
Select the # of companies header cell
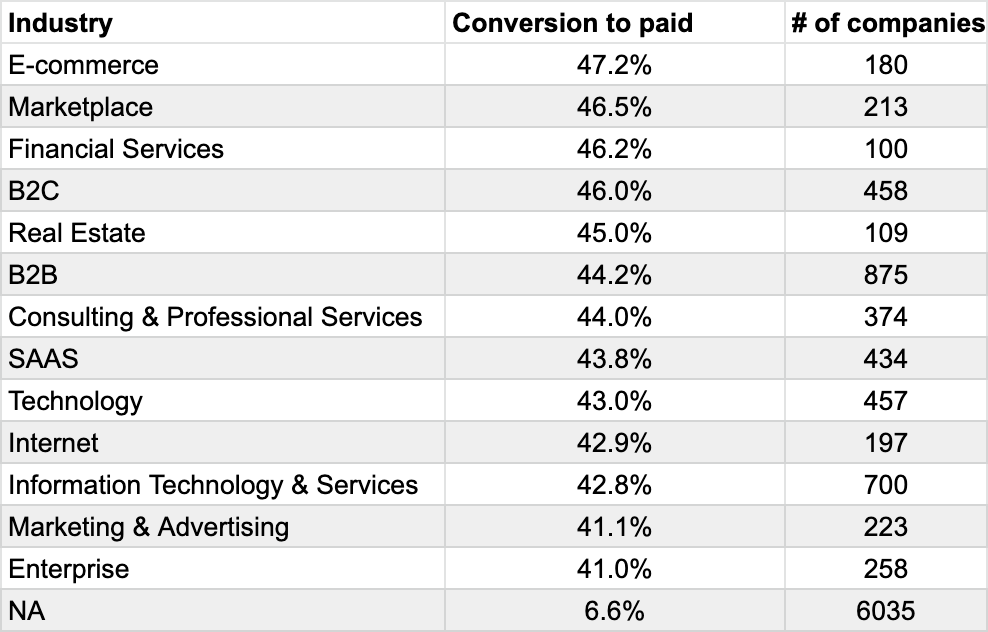pos(887,23)
